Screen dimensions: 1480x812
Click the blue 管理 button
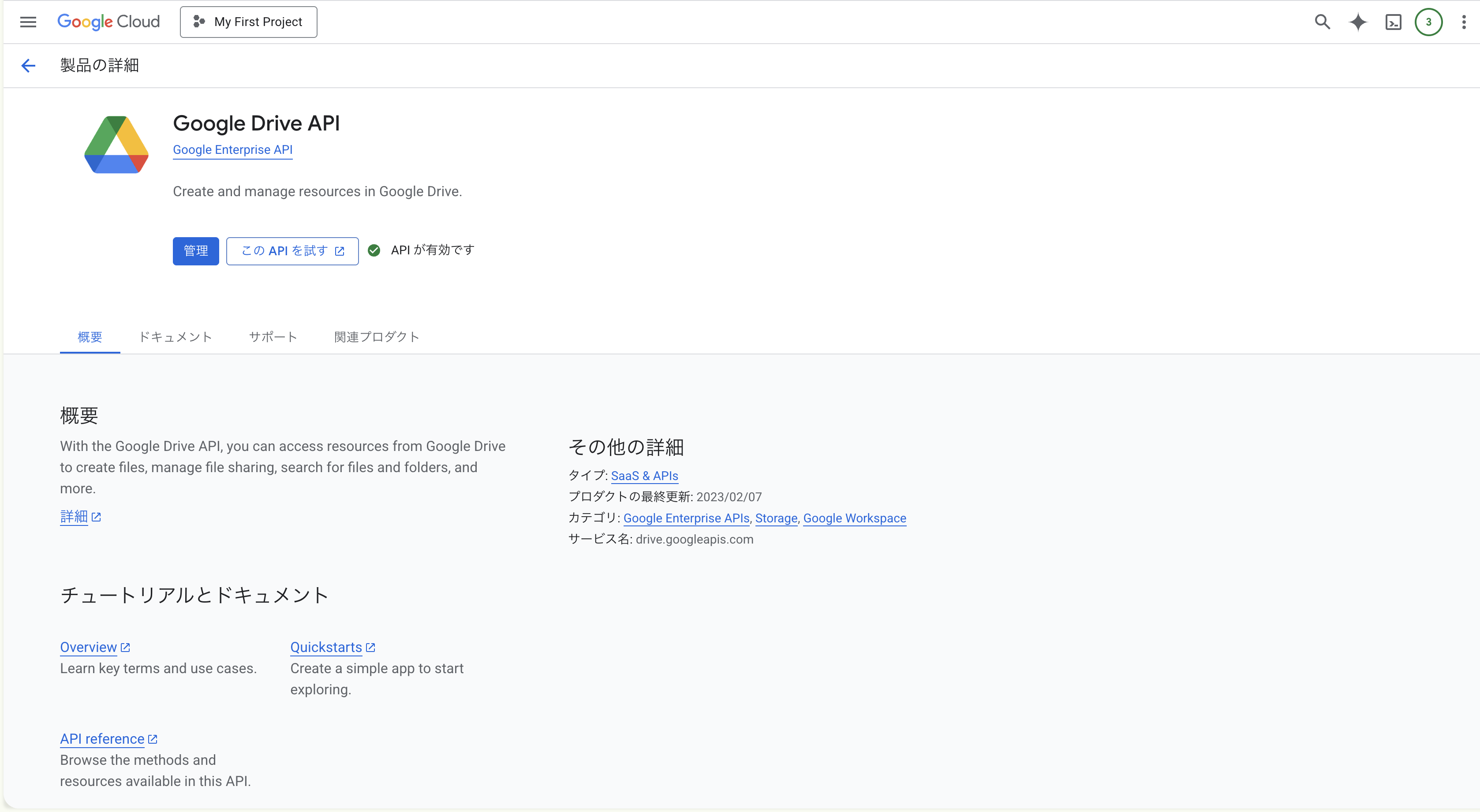[196, 251]
